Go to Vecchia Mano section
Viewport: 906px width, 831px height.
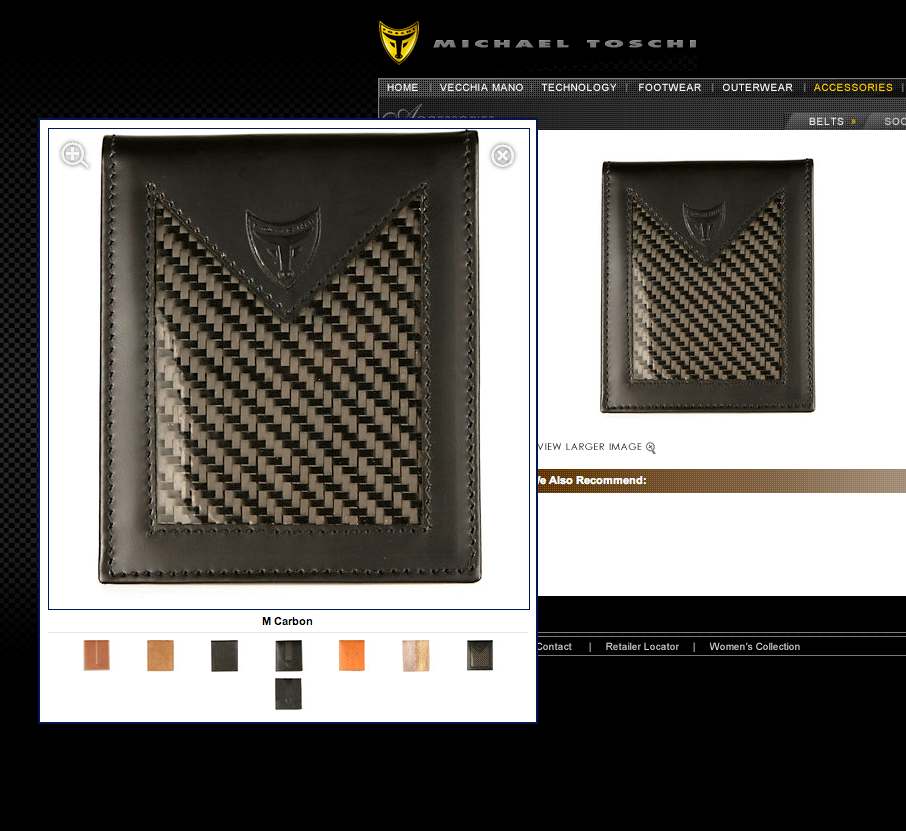(x=481, y=88)
